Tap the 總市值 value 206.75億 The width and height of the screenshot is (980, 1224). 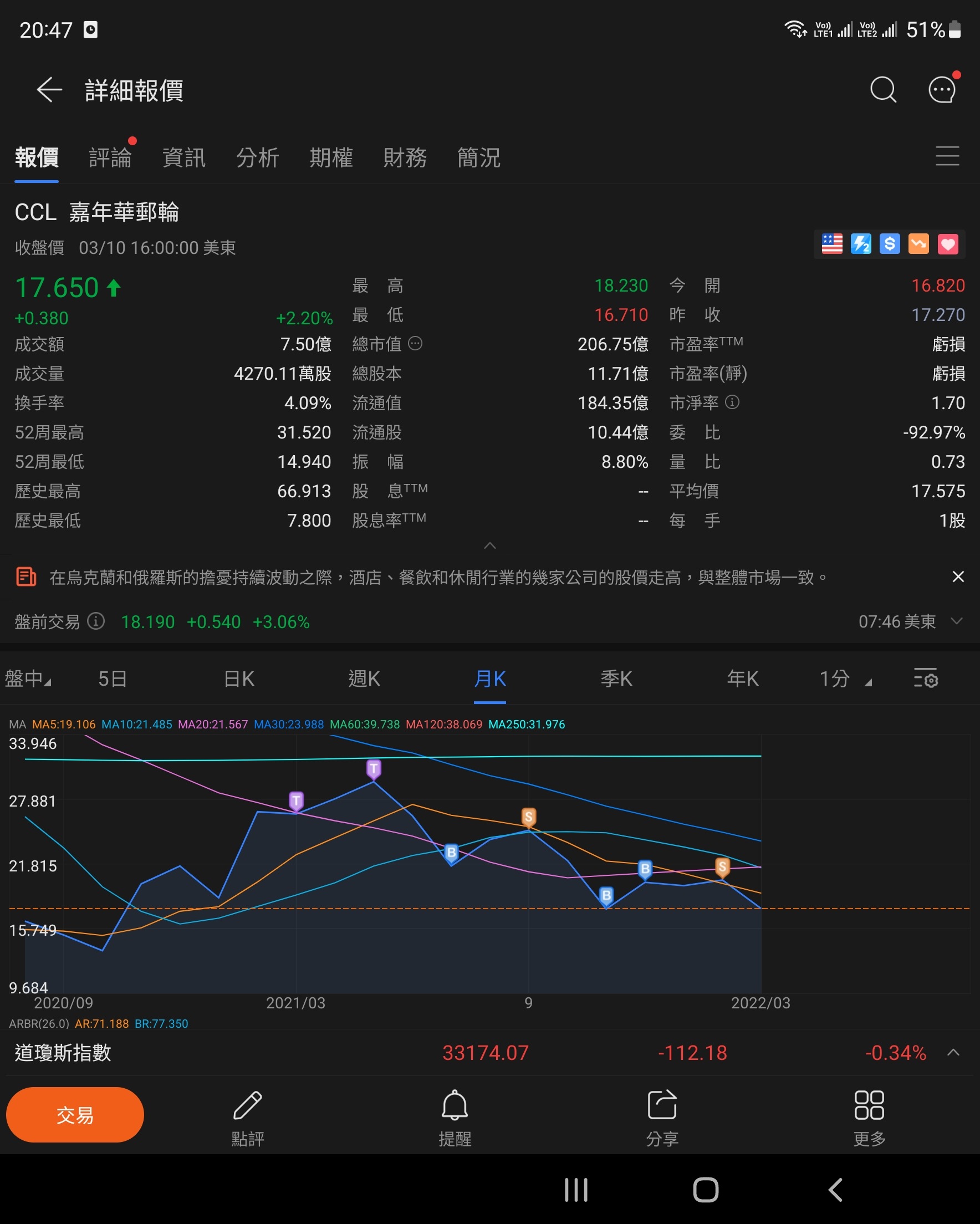click(612, 344)
